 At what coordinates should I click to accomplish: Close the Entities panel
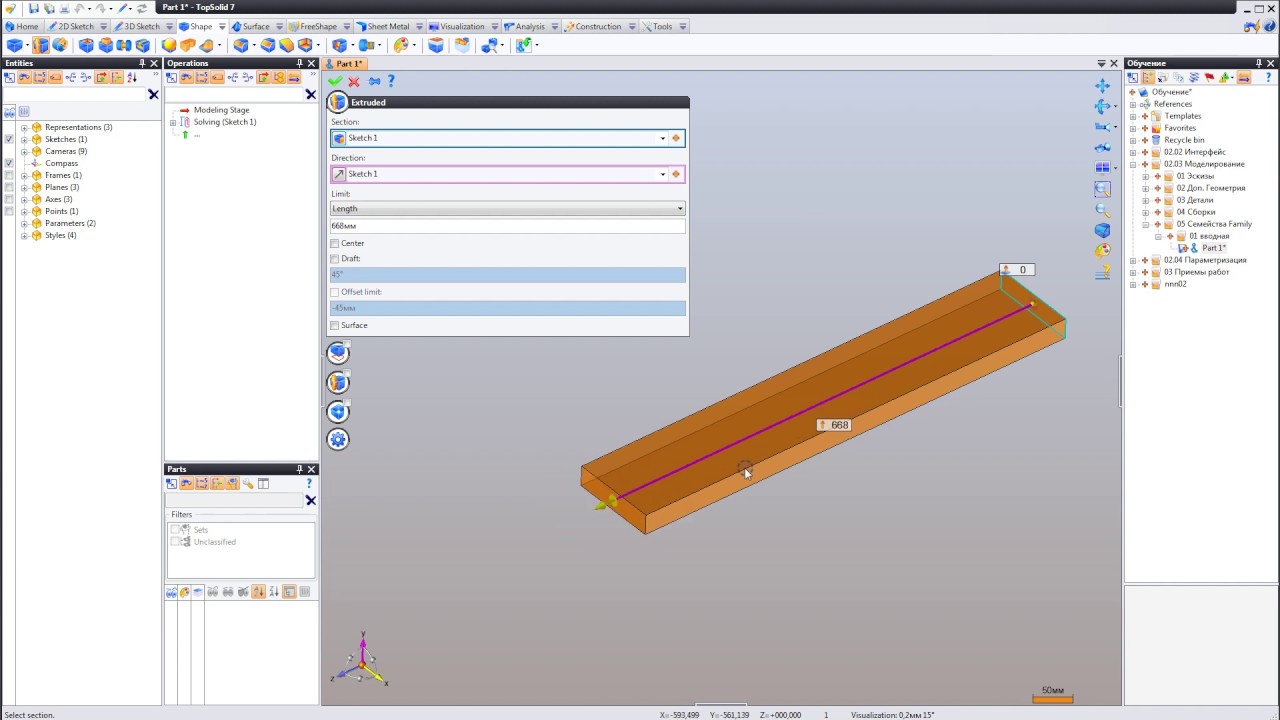(156, 63)
